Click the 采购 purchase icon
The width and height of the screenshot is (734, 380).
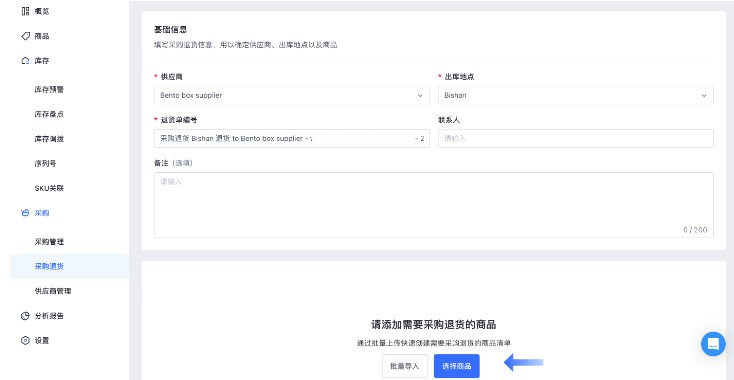[x=25, y=213]
